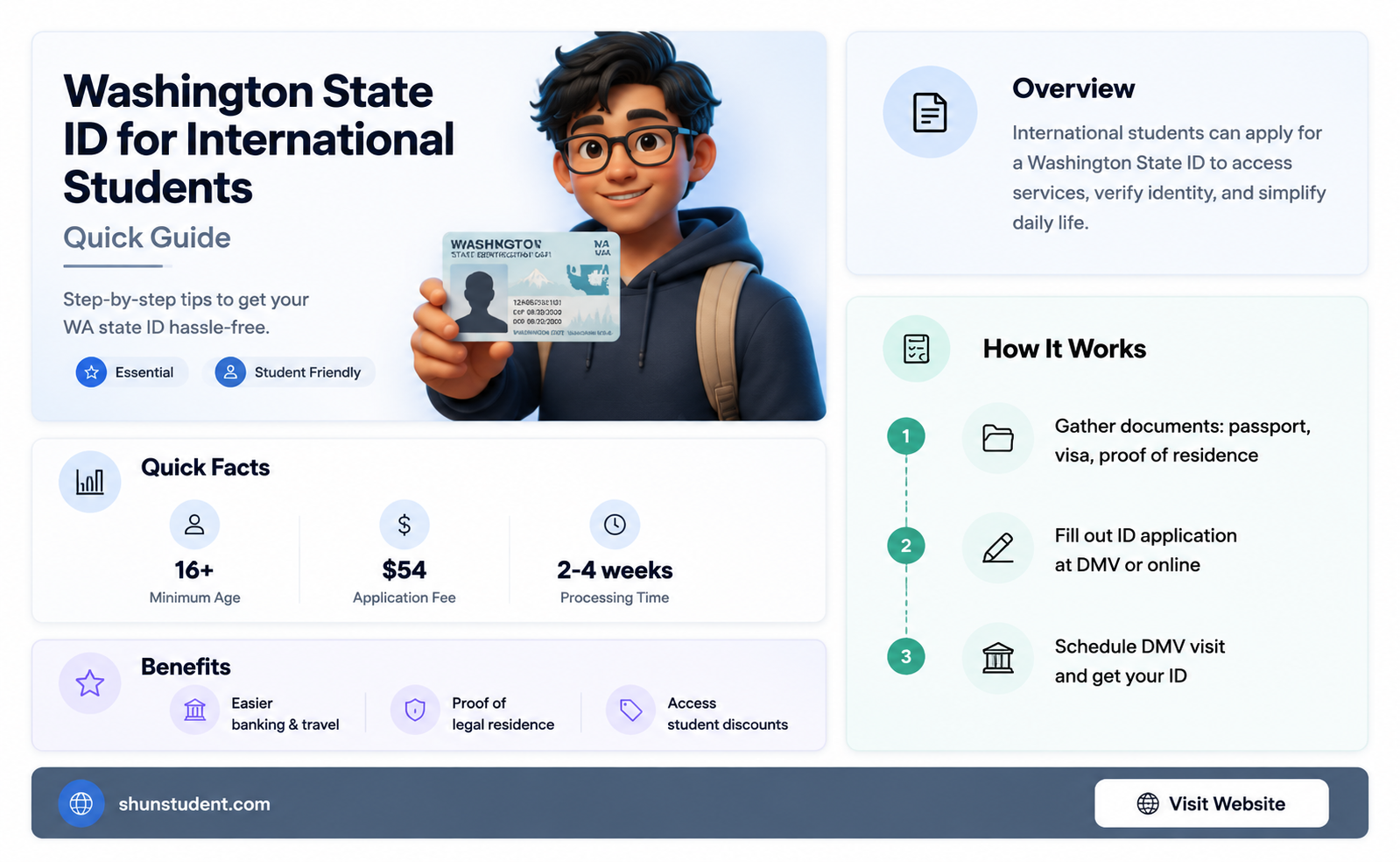
Task: Click the Overview heading
Action: (x=1073, y=88)
